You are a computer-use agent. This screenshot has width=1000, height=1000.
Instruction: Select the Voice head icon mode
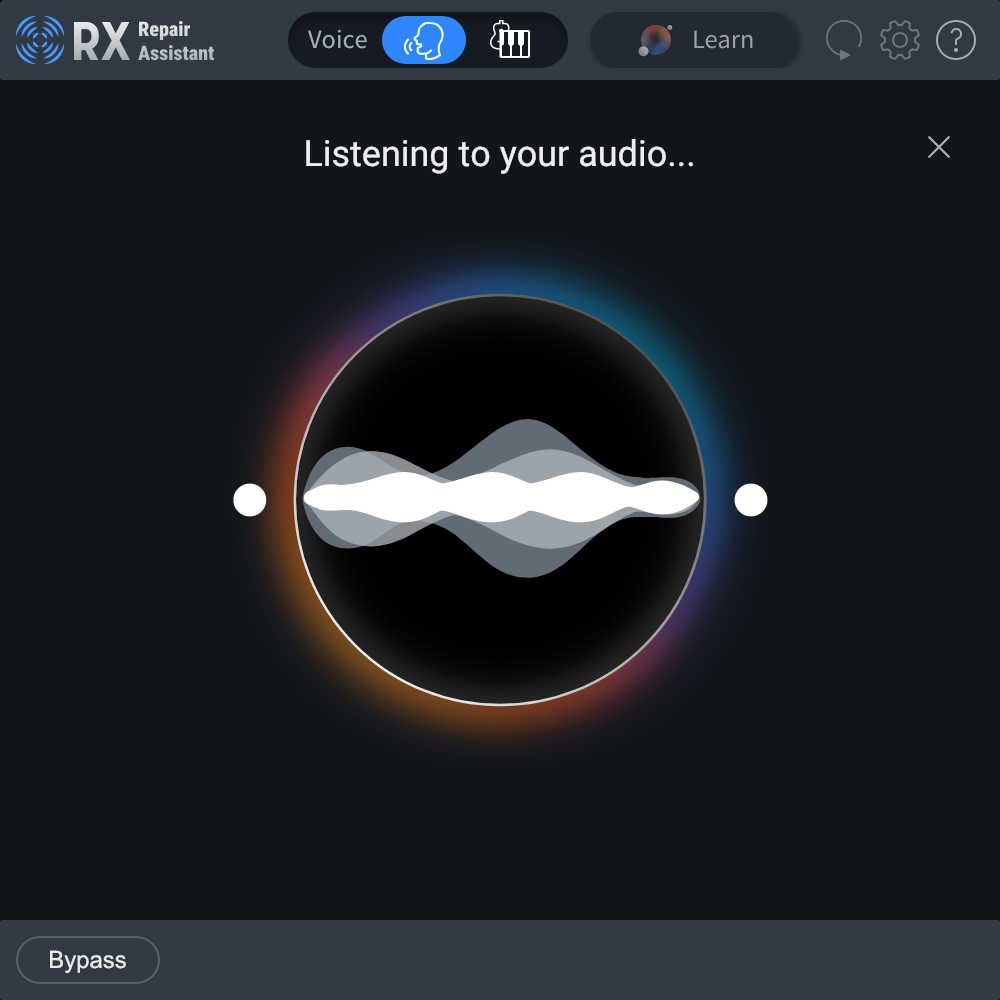coord(424,40)
